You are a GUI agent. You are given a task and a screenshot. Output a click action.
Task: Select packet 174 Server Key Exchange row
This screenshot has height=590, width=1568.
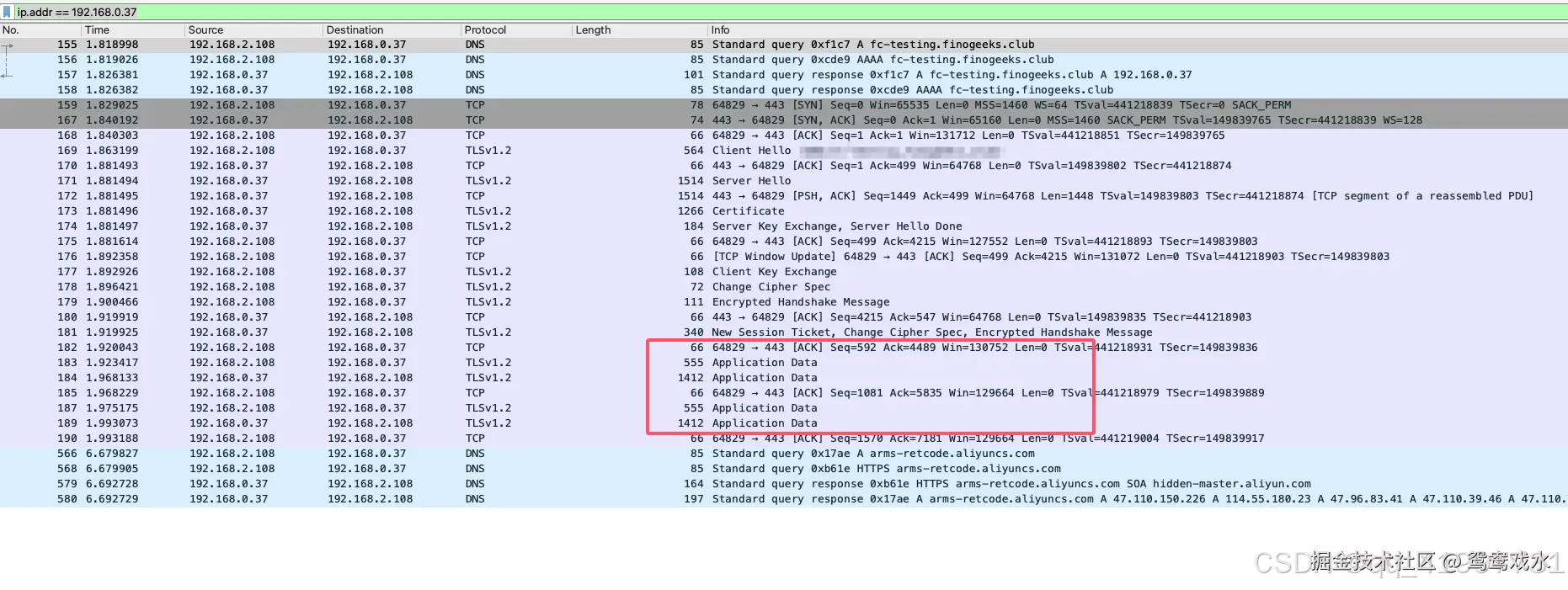pos(784,226)
